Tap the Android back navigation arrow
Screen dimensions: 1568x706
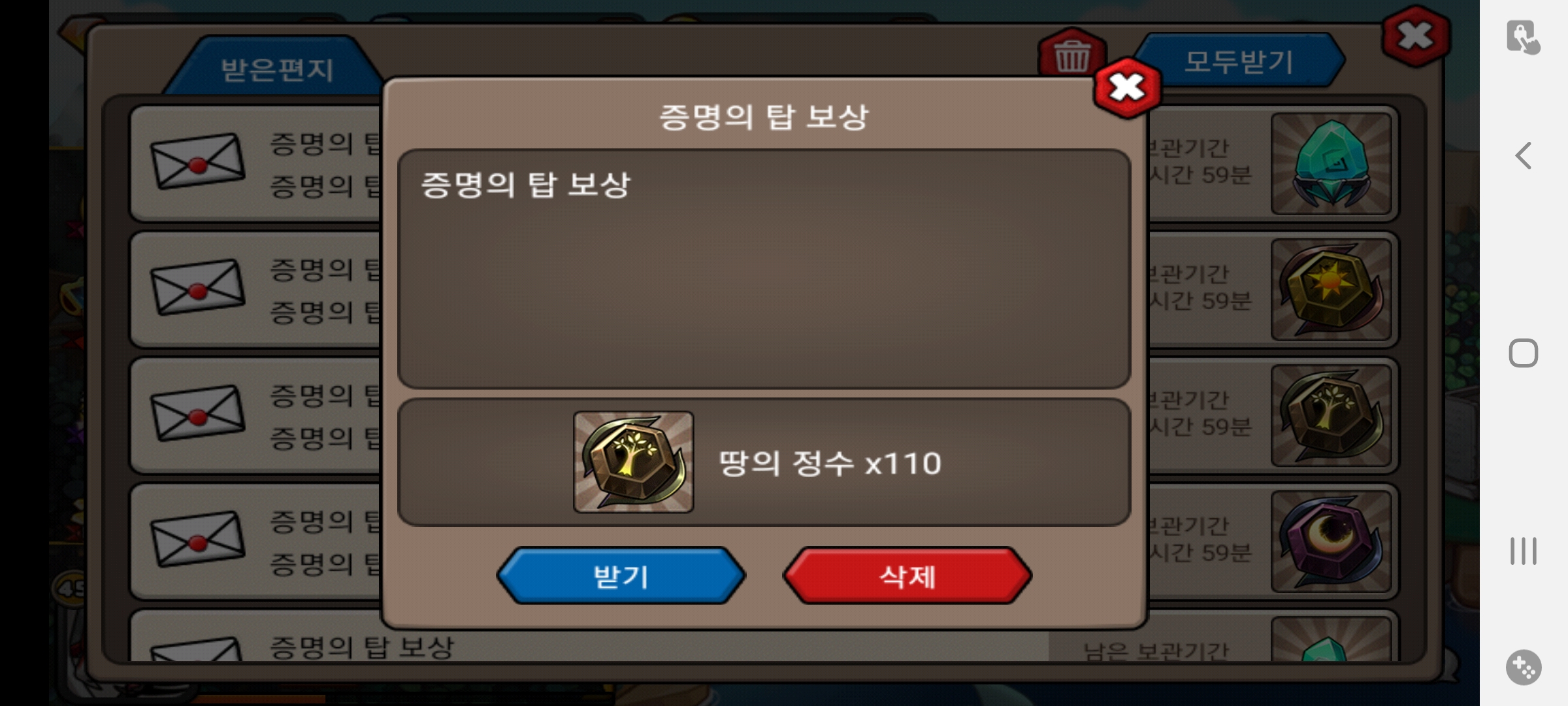point(1524,156)
